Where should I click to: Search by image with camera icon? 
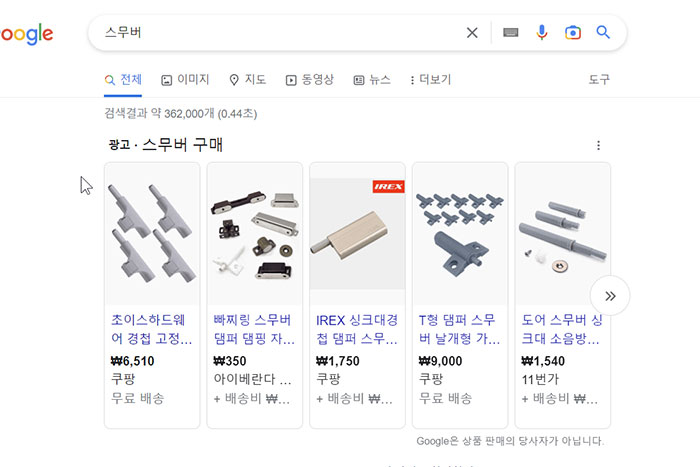point(573,33)
